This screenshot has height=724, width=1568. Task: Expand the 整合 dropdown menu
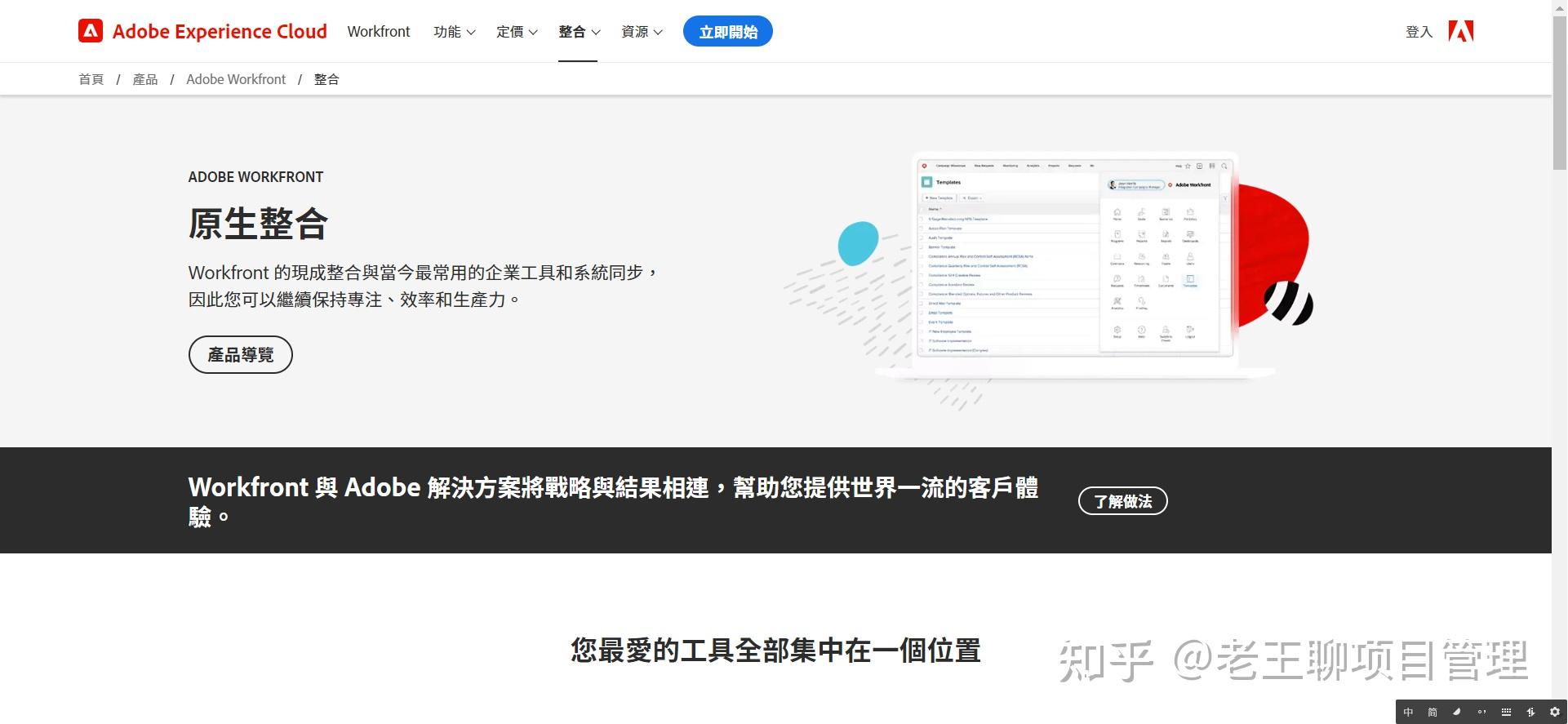click(580, 32)
